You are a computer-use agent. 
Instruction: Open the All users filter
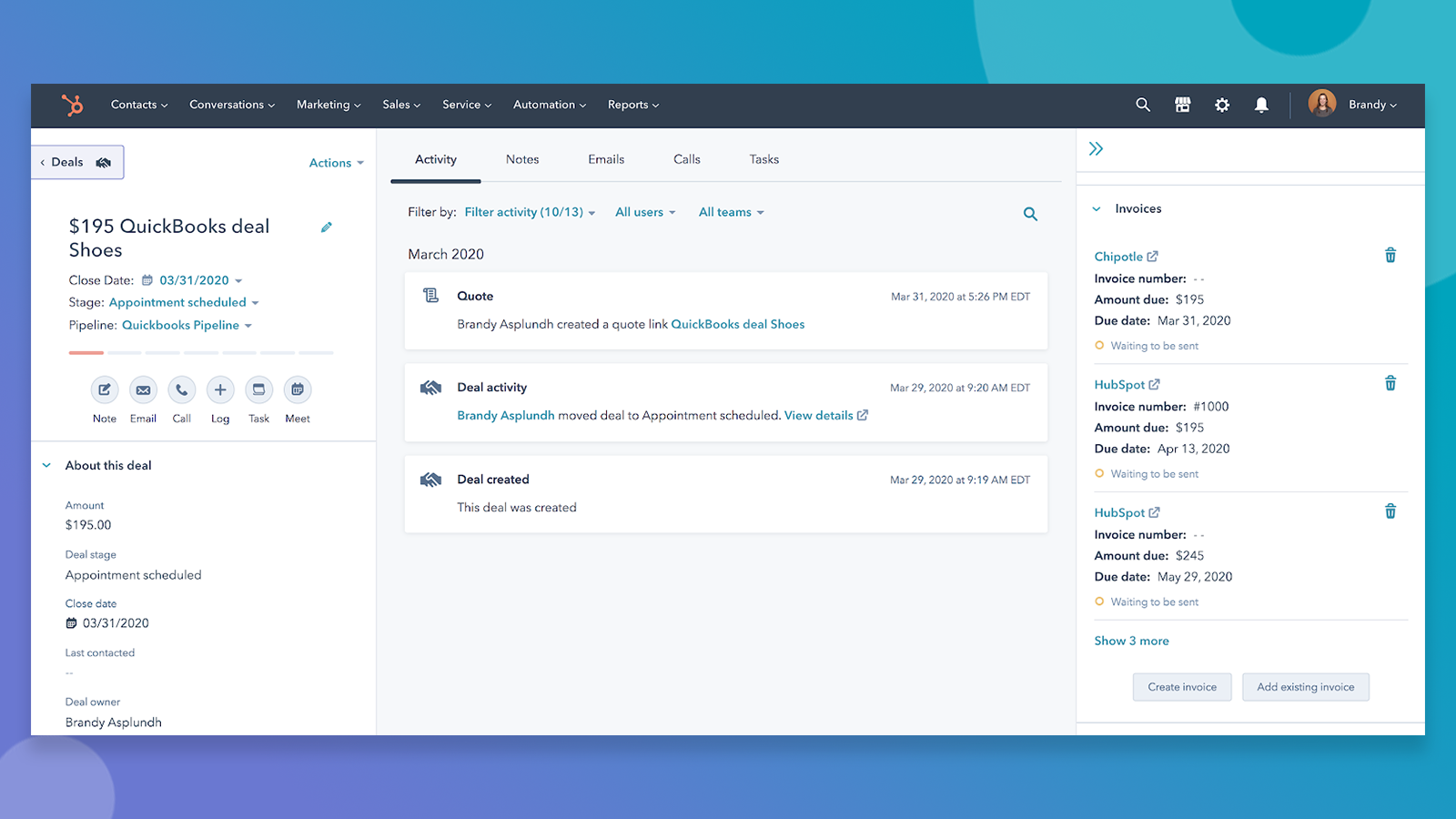point(645,212)
